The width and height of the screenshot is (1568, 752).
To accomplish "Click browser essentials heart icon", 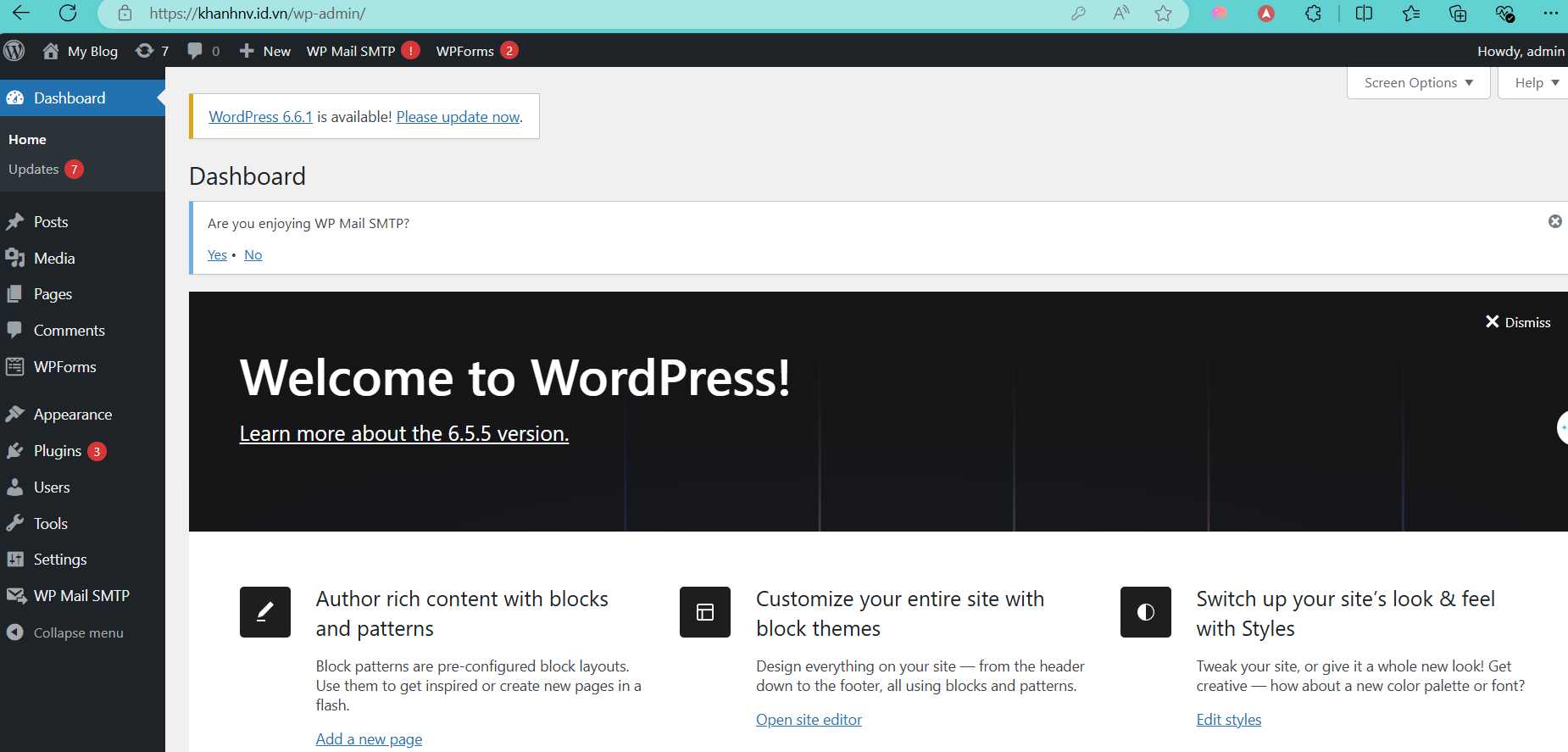I will coord(1505,13).
